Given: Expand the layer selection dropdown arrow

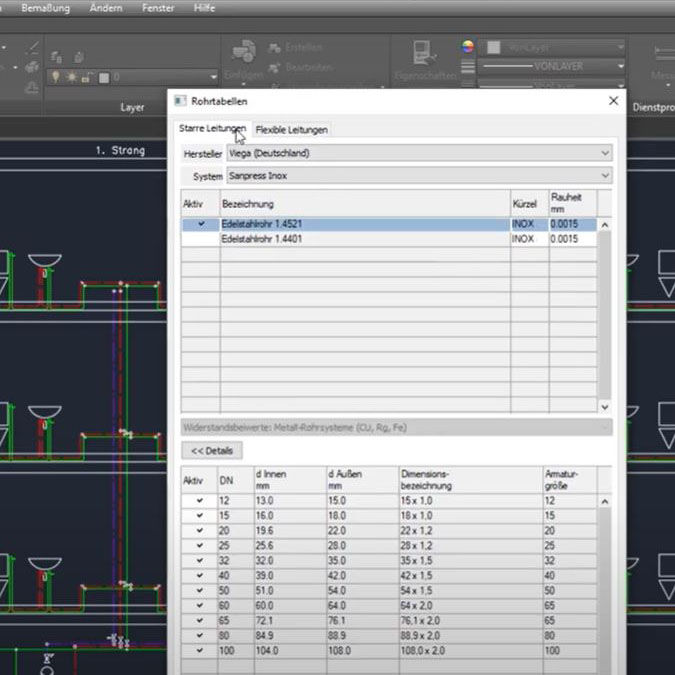Looking at the screenshot, I should [213, 77].
